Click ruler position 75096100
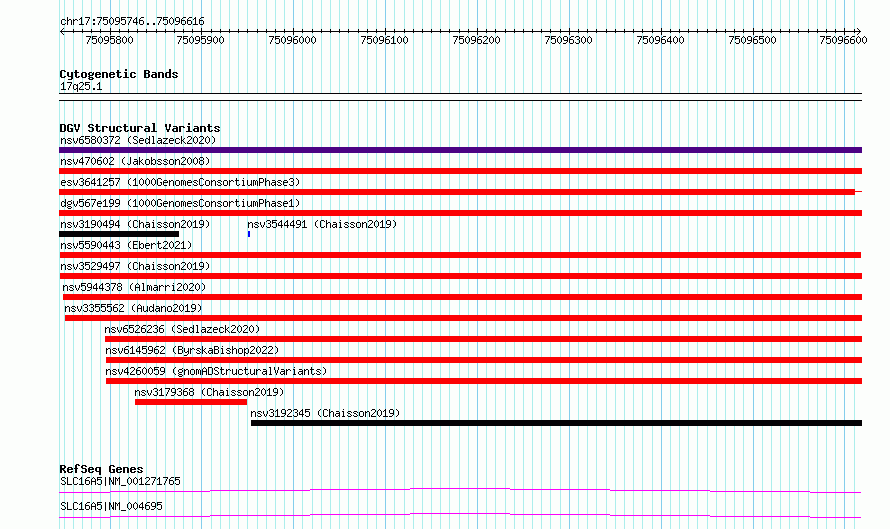The height and width of the screenshot is (529, 890). click(384, 40)
